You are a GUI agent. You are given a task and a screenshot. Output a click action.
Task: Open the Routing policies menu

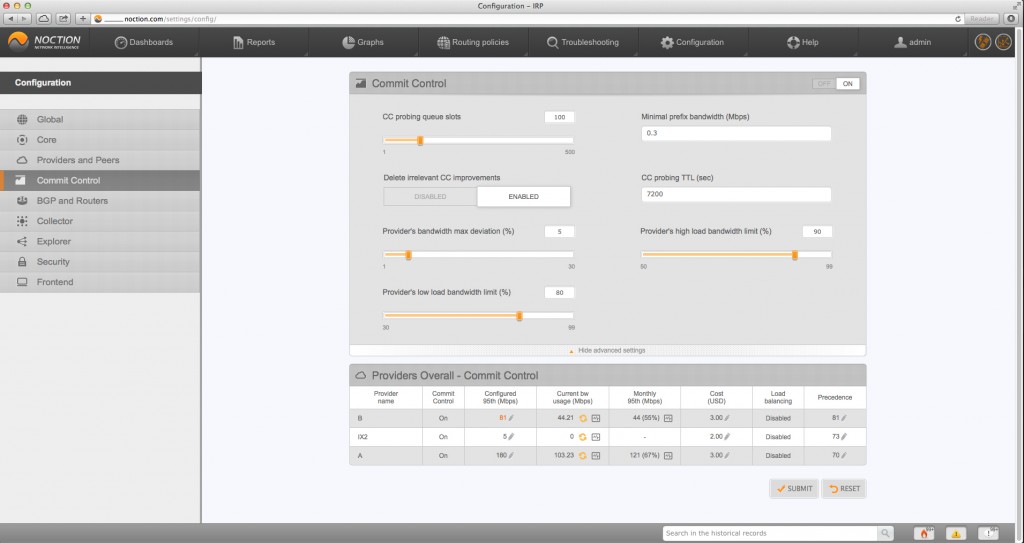click(473, 42)
